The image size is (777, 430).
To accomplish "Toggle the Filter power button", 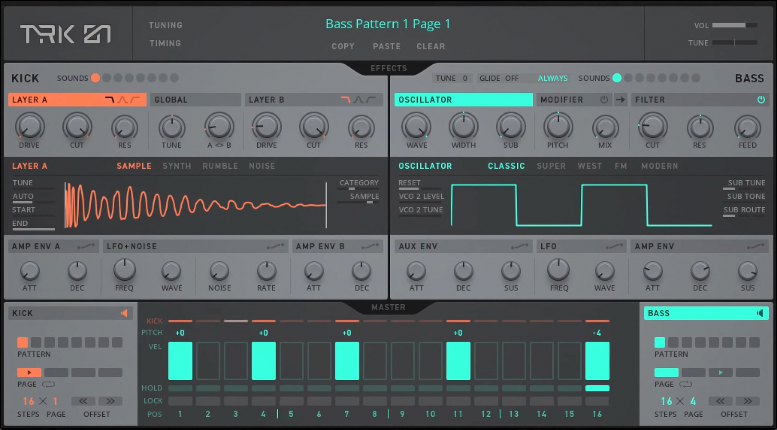I will (761, 100).
